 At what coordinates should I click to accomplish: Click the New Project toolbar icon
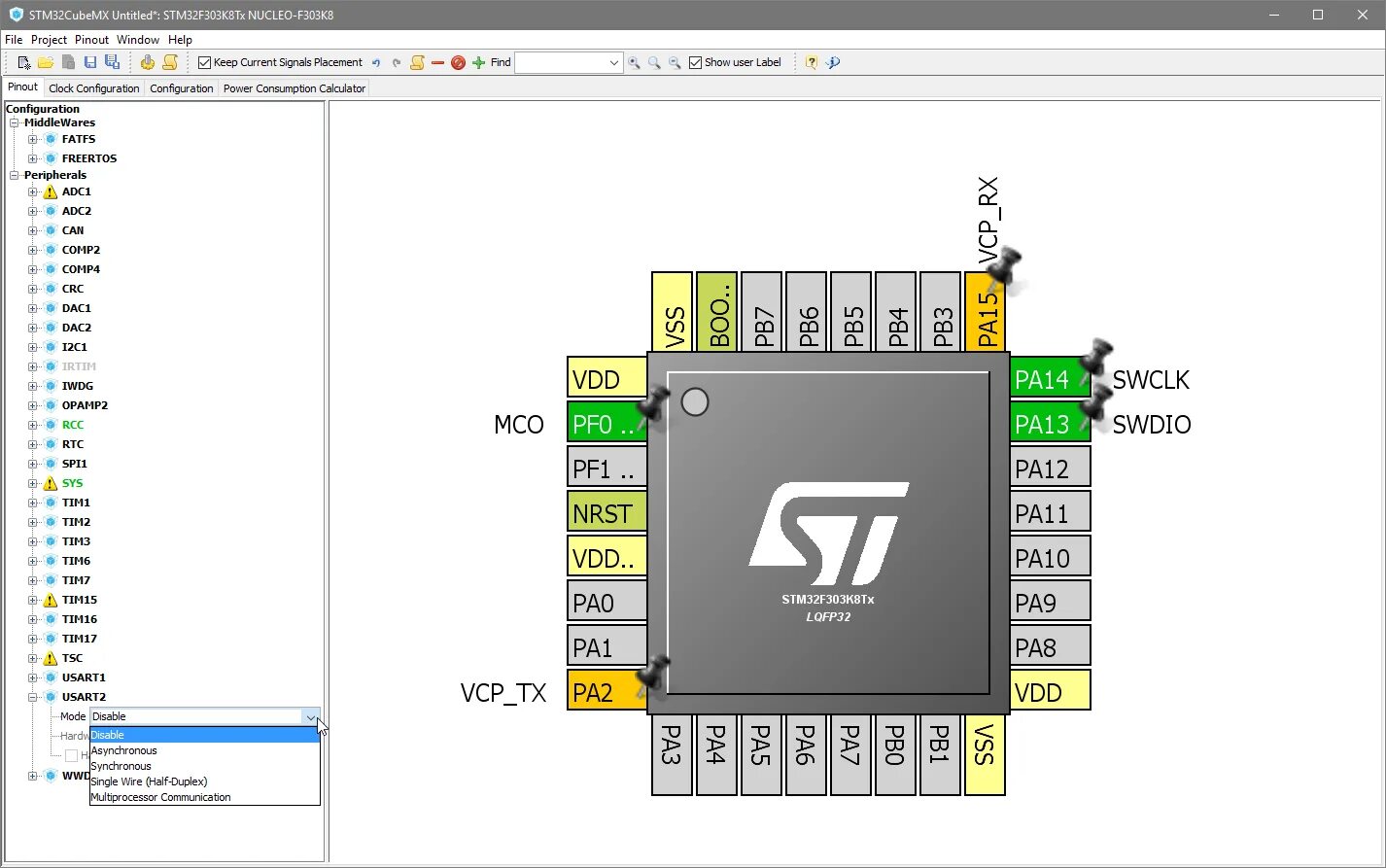pos(24,62)
